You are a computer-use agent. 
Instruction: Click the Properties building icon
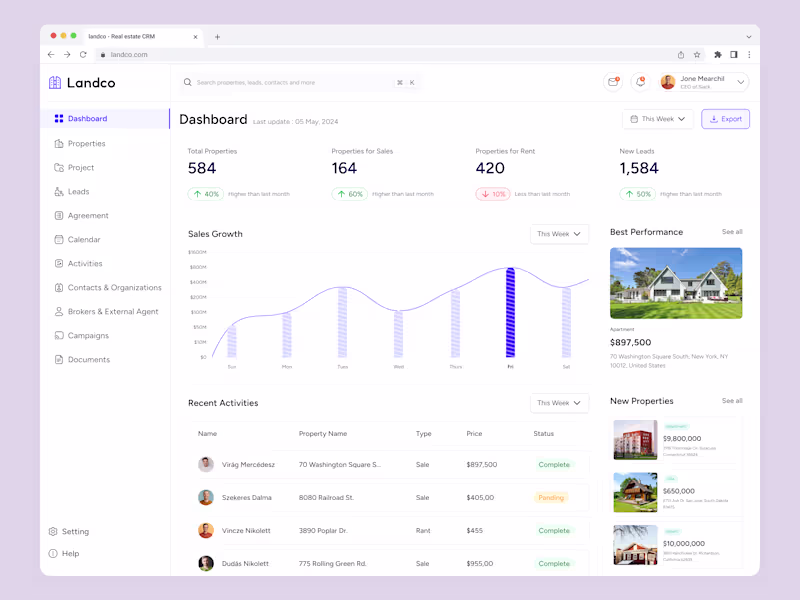59,143
